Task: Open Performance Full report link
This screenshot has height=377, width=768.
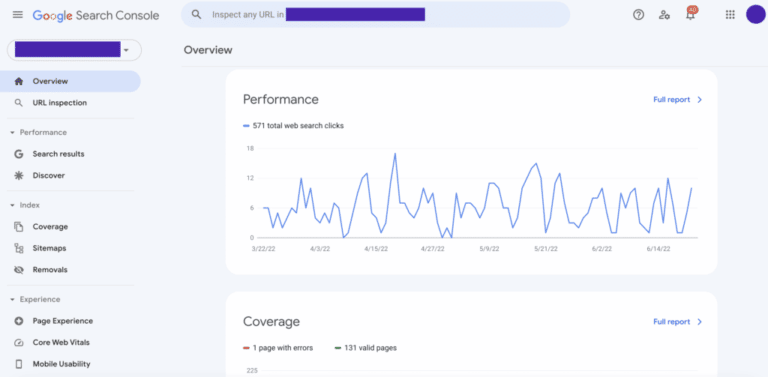Action: [672, 100]
